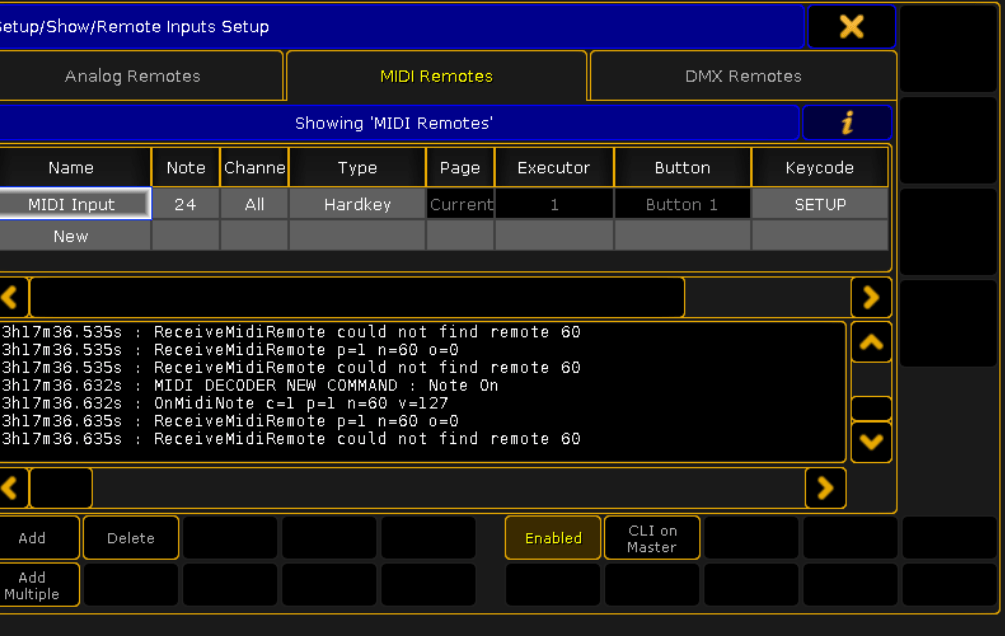
Task: Open the Channel selector showing All
Action: [254, 204]
